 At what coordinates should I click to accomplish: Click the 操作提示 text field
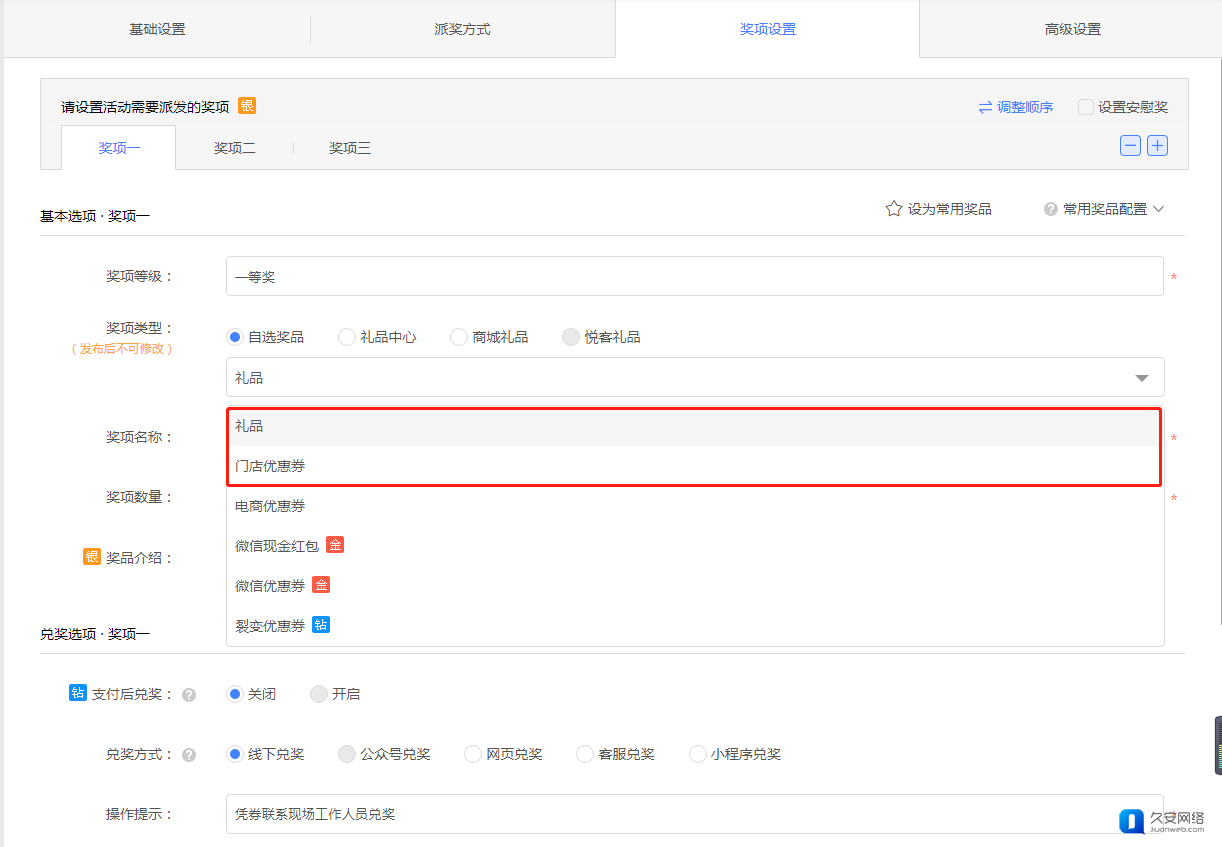pyautogui.click(x=695, y=814)
